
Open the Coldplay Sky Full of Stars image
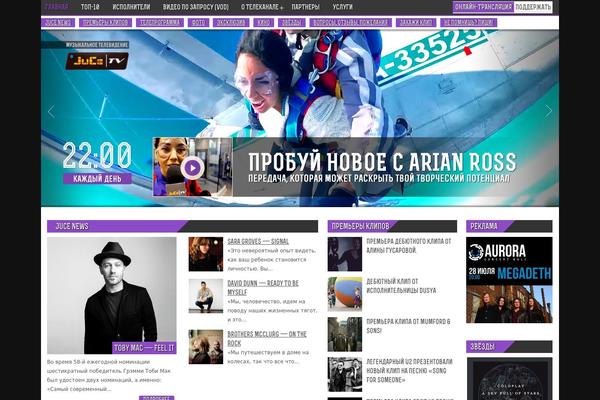point(510,379)
